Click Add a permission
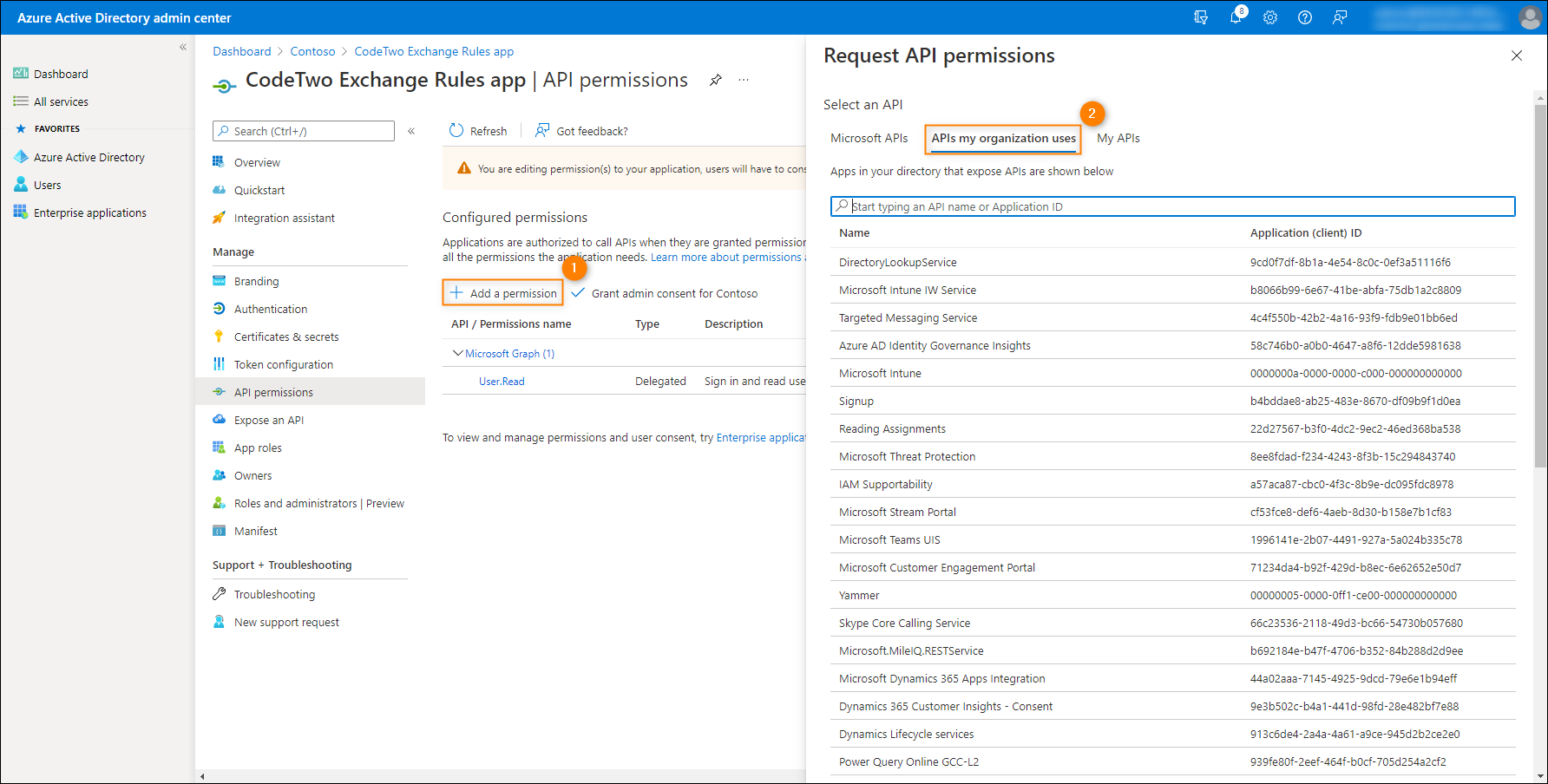The width and height of the screenshot is (1548, 784). click(503, 293)
